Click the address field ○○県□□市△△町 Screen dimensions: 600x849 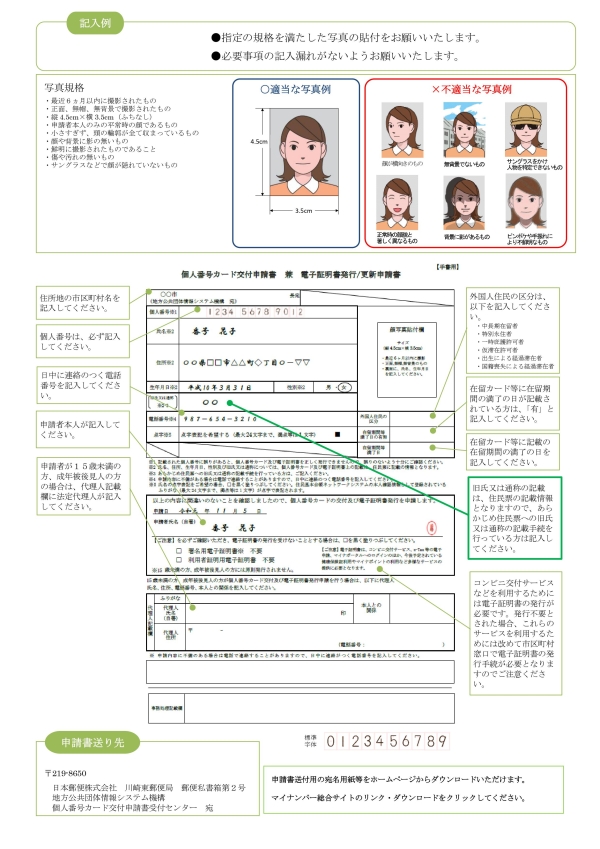[x=268, y=362]
